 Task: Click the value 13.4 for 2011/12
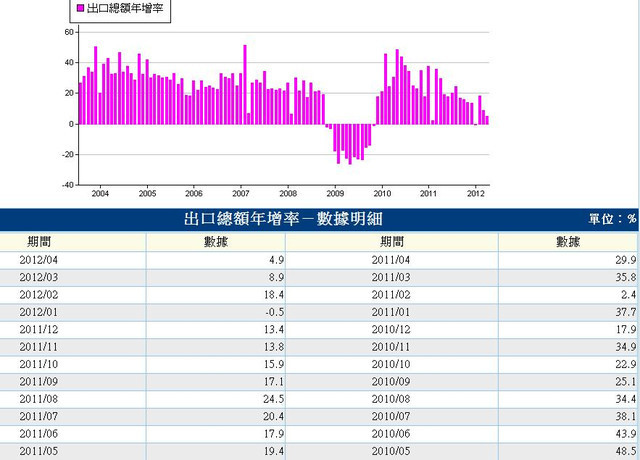pyautogui.click(x=274, y=329)
